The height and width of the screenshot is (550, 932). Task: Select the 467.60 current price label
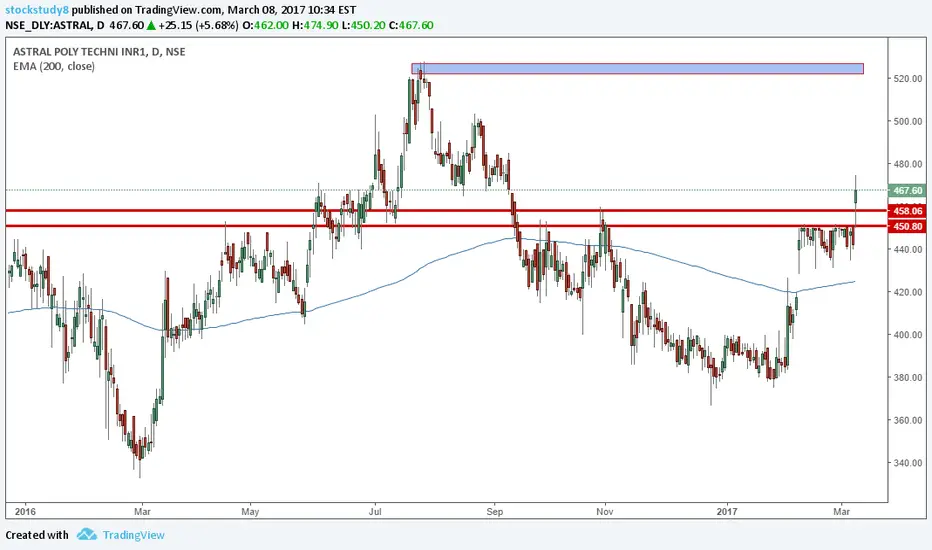point(906,190)
